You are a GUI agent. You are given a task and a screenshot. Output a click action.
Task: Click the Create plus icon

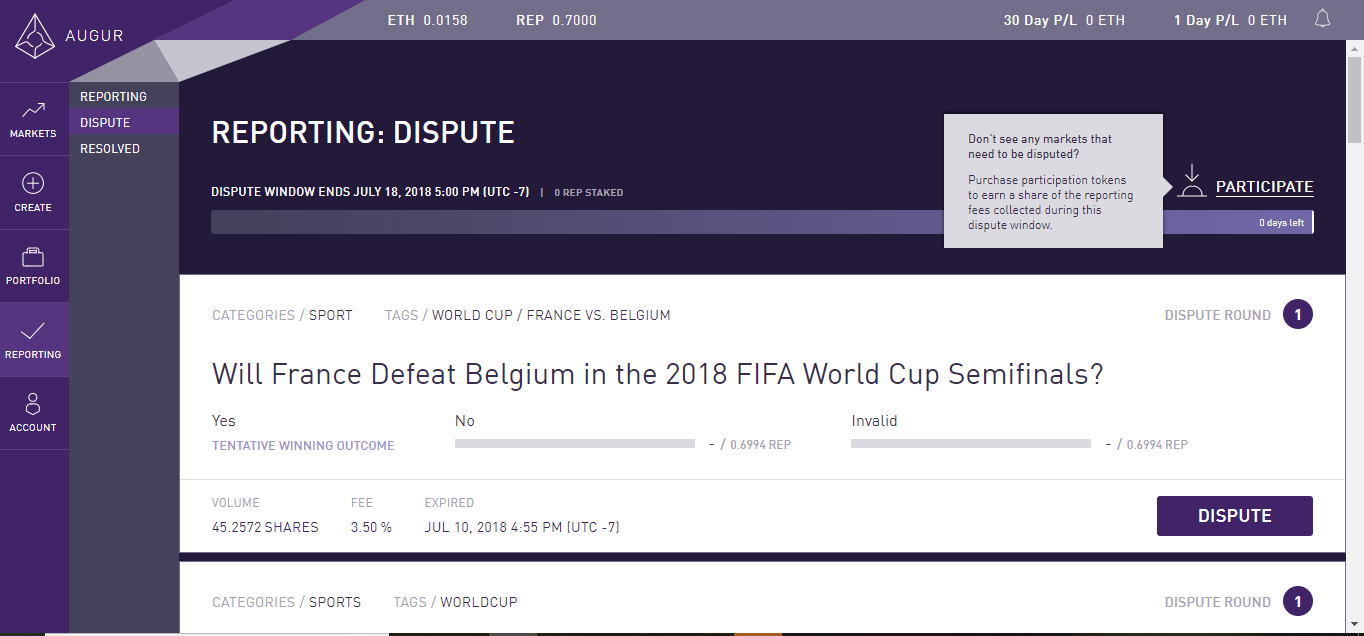(x=33, y=183)
